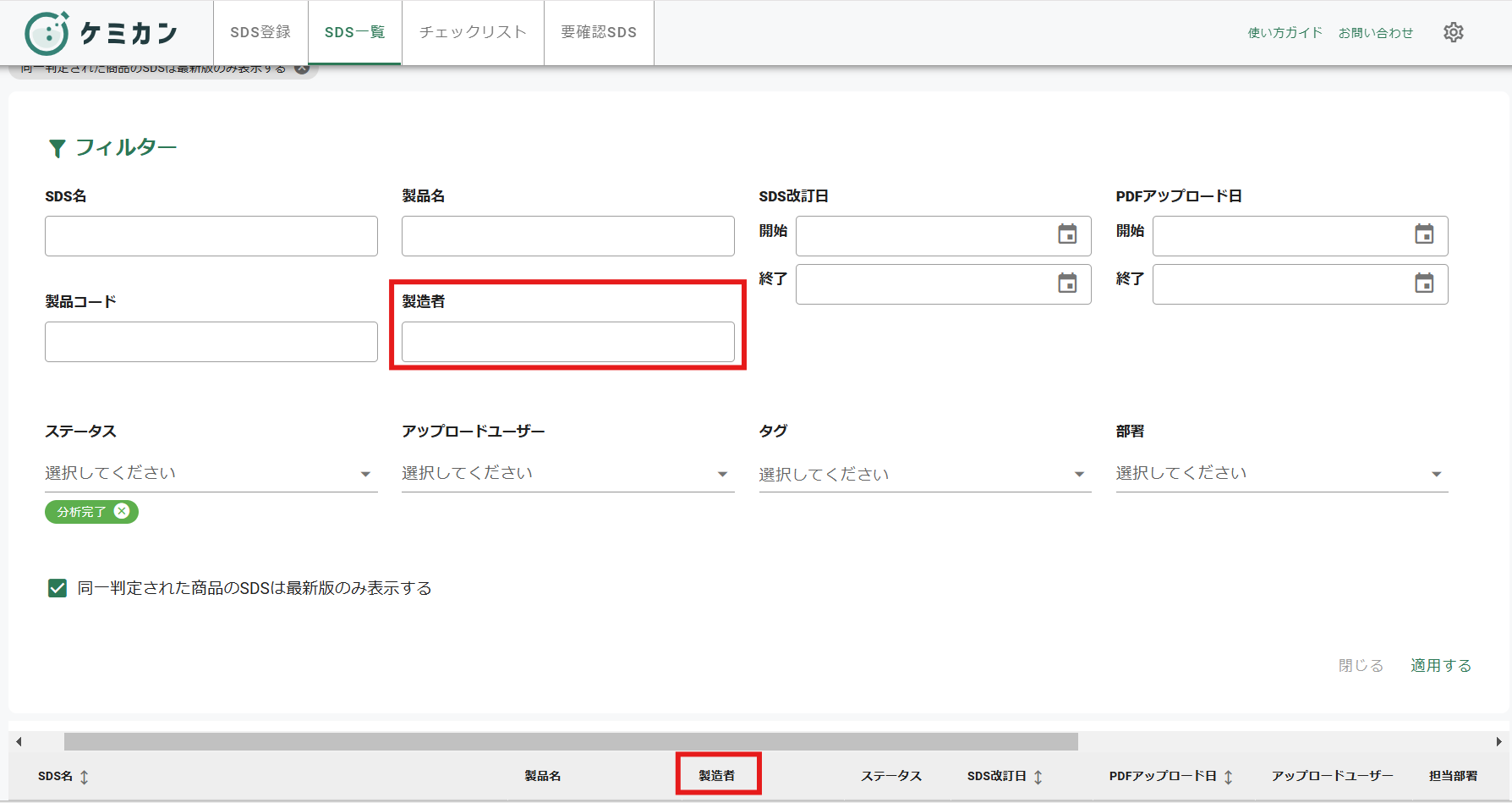1512x803 pixels.
Task: Click the ステータス column header
Action: (x=891, y=776)
